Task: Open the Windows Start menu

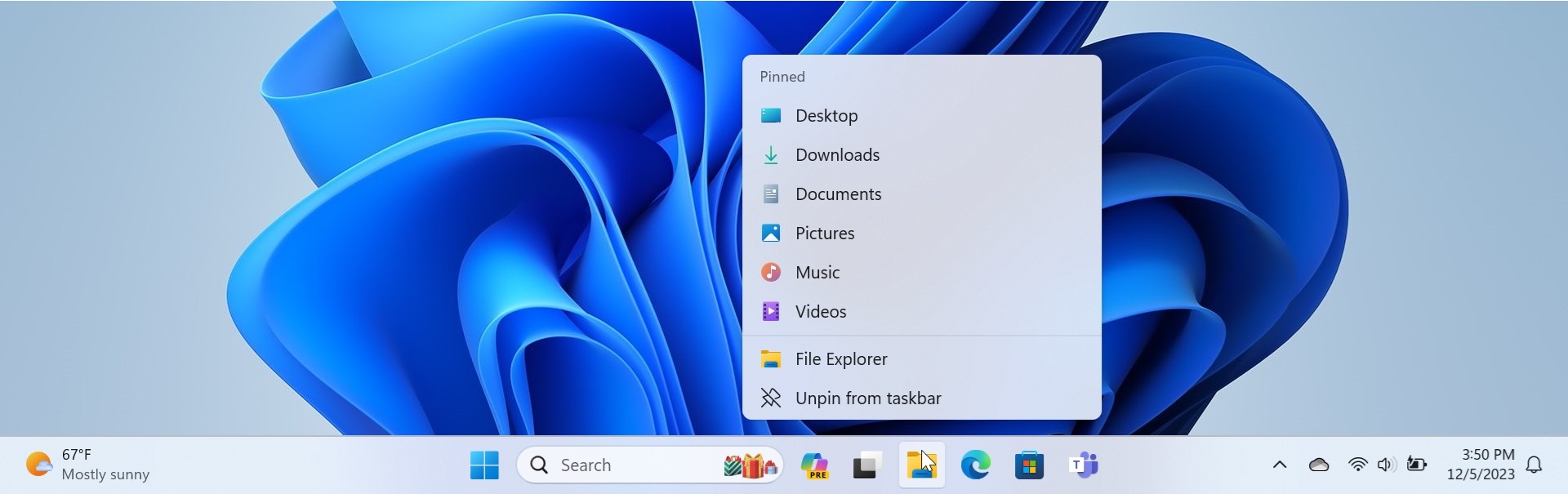Action: pos(484,465)
